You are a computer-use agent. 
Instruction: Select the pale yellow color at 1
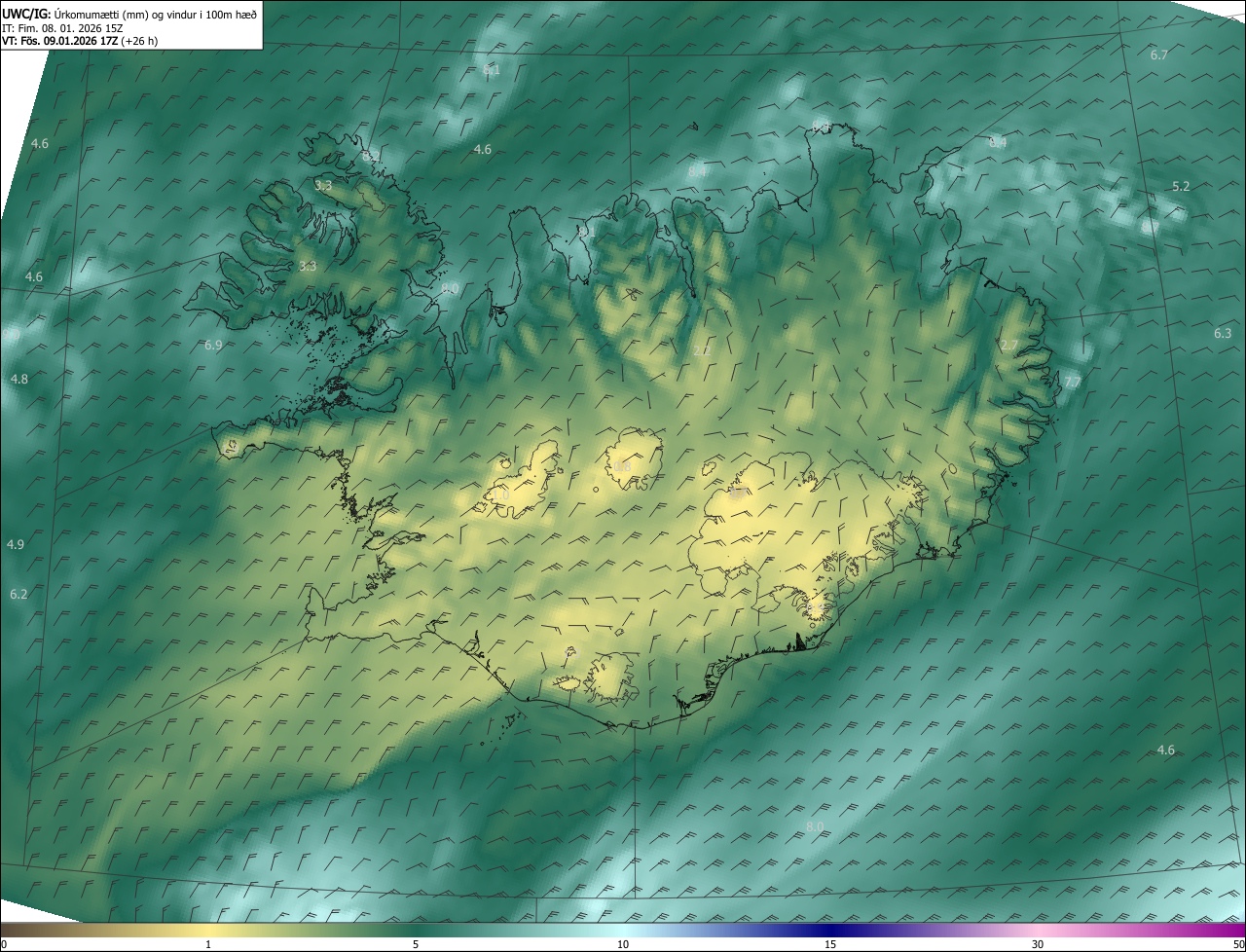coord(208,931)
